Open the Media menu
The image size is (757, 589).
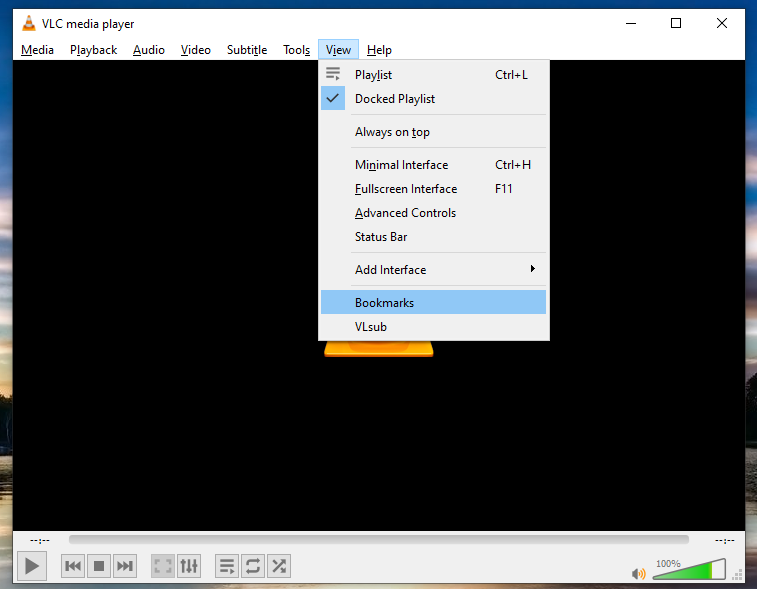coord(37,50)
